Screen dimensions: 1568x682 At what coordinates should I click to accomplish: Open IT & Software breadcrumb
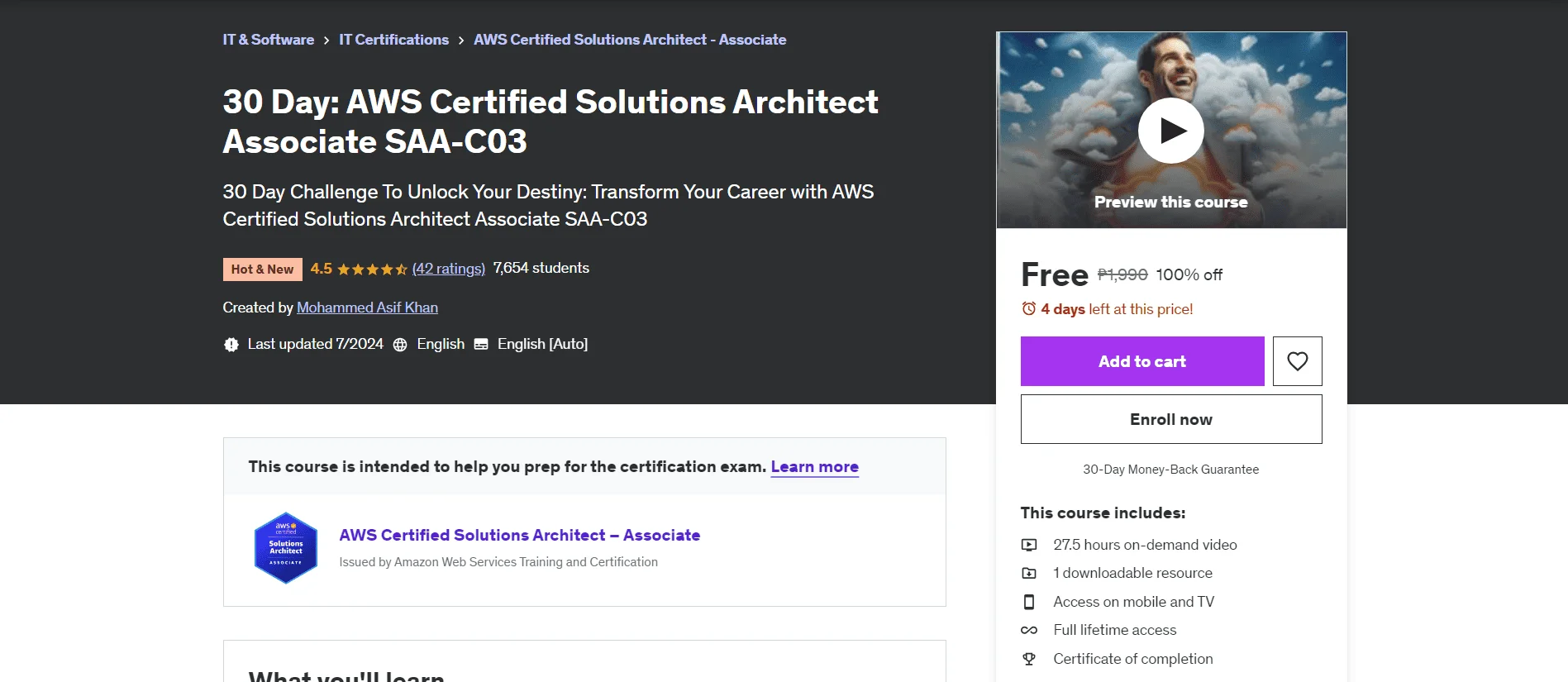point(269,40)
